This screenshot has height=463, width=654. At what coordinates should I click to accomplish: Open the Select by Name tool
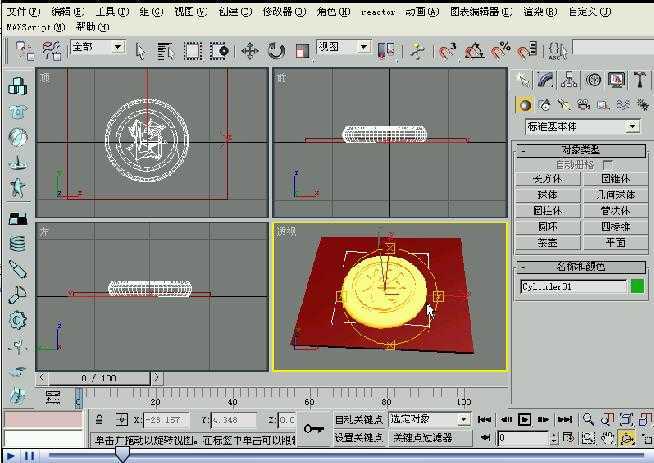coord(166,51)
